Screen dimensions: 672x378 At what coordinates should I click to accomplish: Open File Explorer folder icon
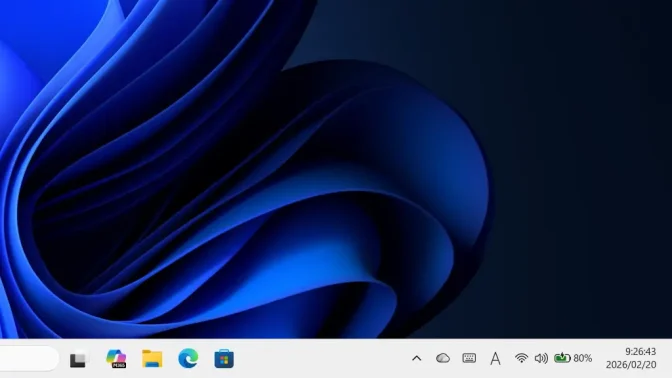(x=152, y=359)
